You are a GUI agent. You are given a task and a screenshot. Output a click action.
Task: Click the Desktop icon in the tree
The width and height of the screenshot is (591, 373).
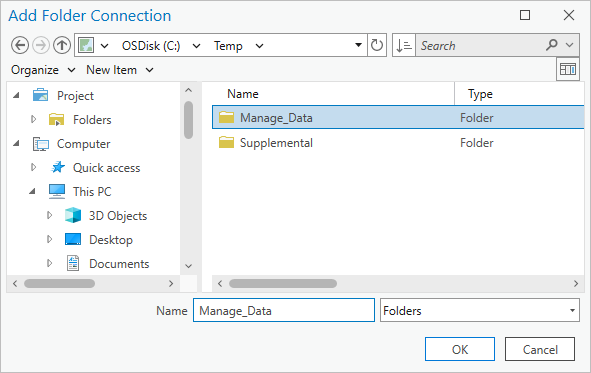(x=73, y=239)
